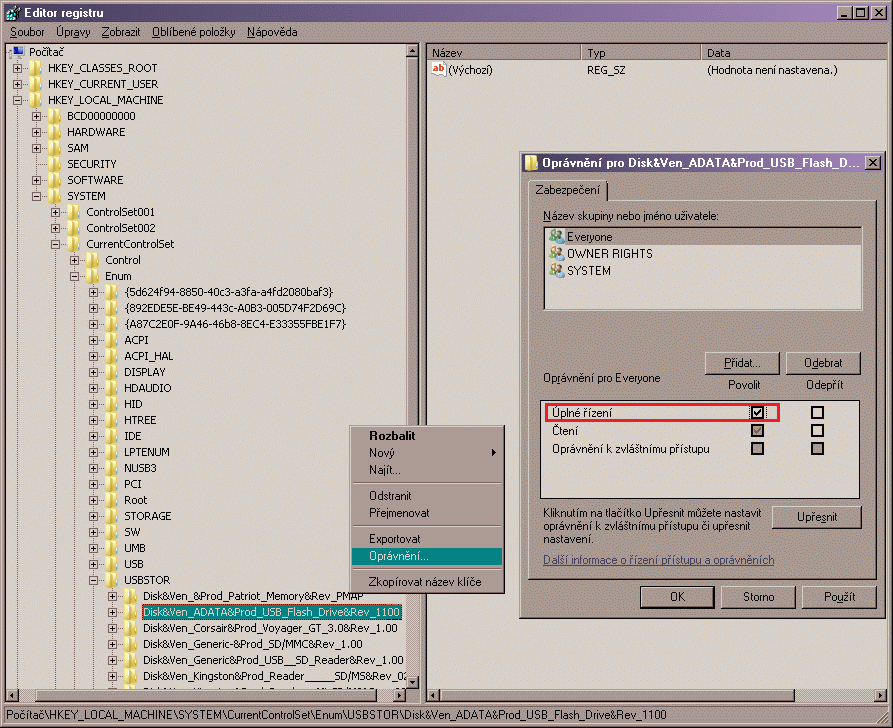Check Odepřít box for Úplné řízení

point(817,412)
